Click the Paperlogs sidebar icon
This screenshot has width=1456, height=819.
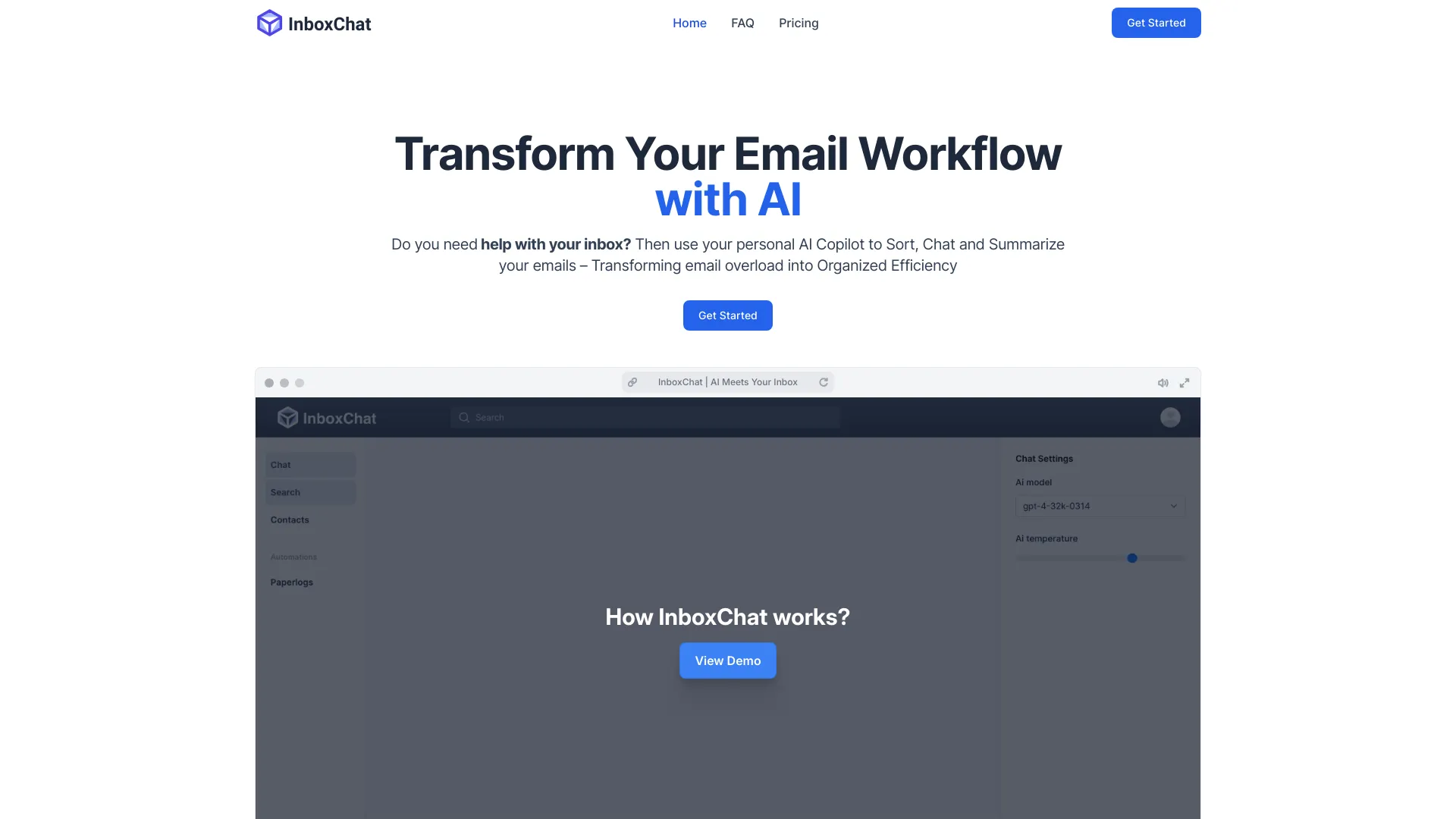coord(292,582)
